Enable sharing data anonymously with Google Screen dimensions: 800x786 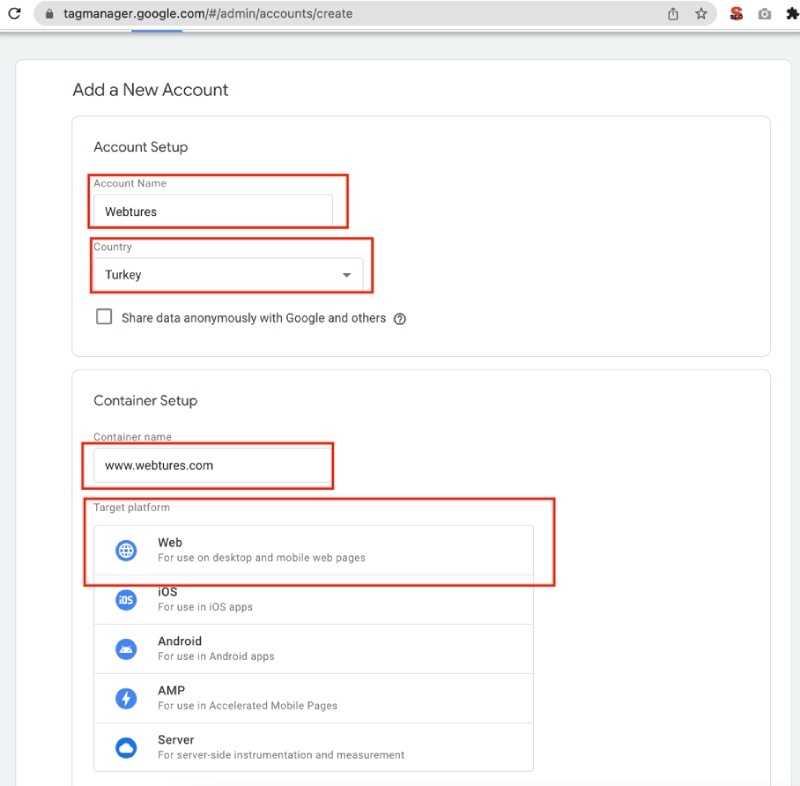click(104, 316)
